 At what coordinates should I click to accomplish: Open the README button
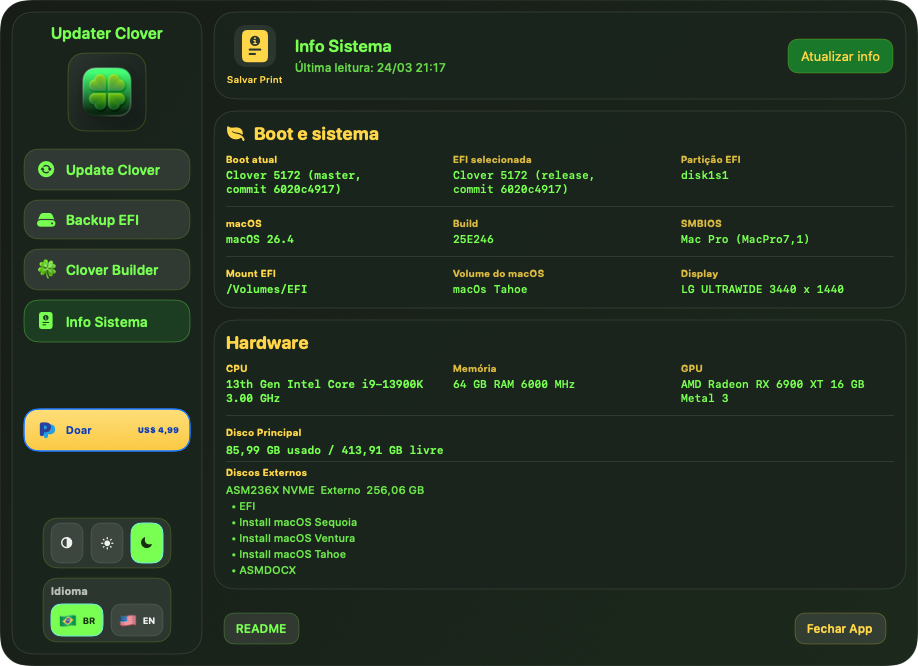[x=261, y=629]
